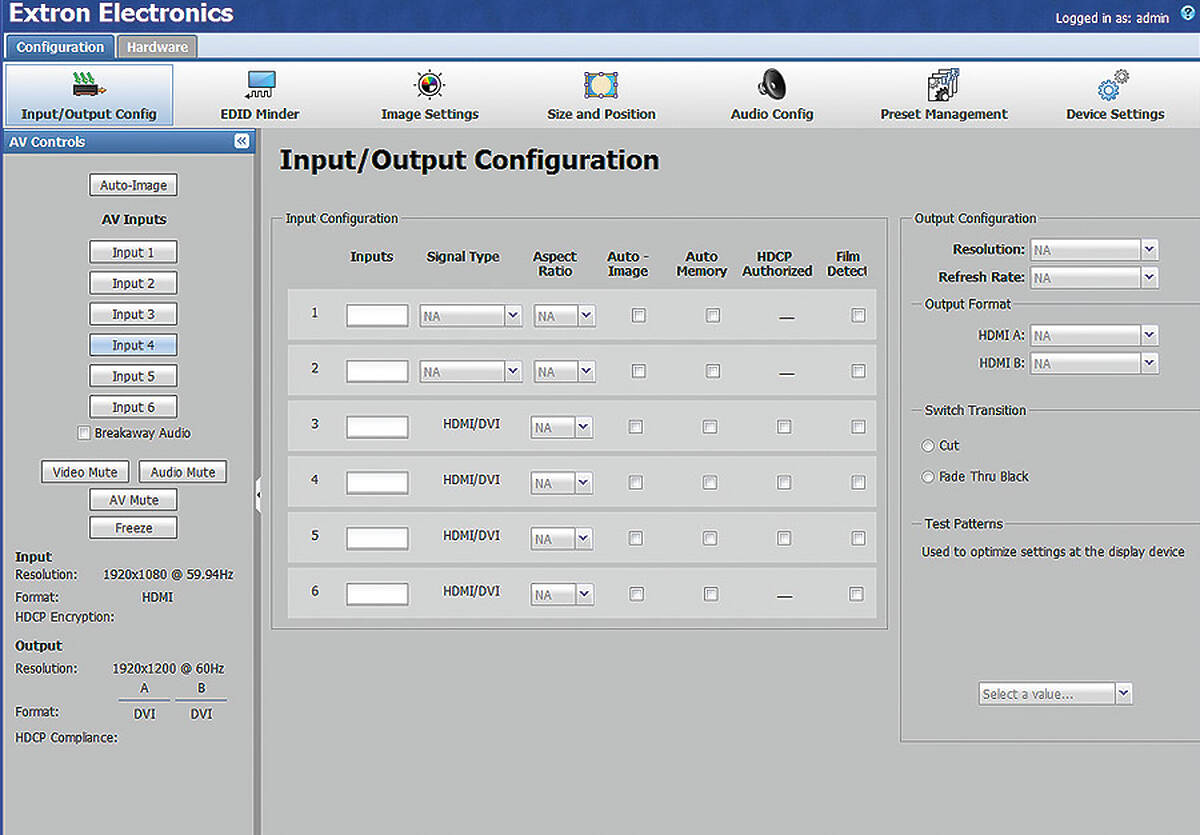Select Input 4 button

click(133, 345)
